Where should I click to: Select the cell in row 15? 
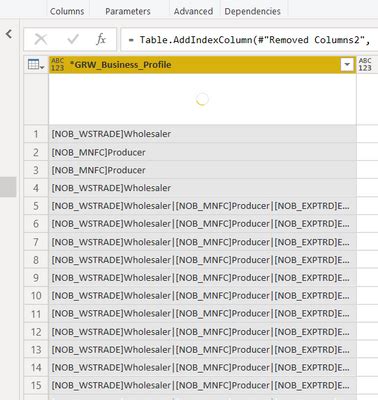tap(202, 386)
